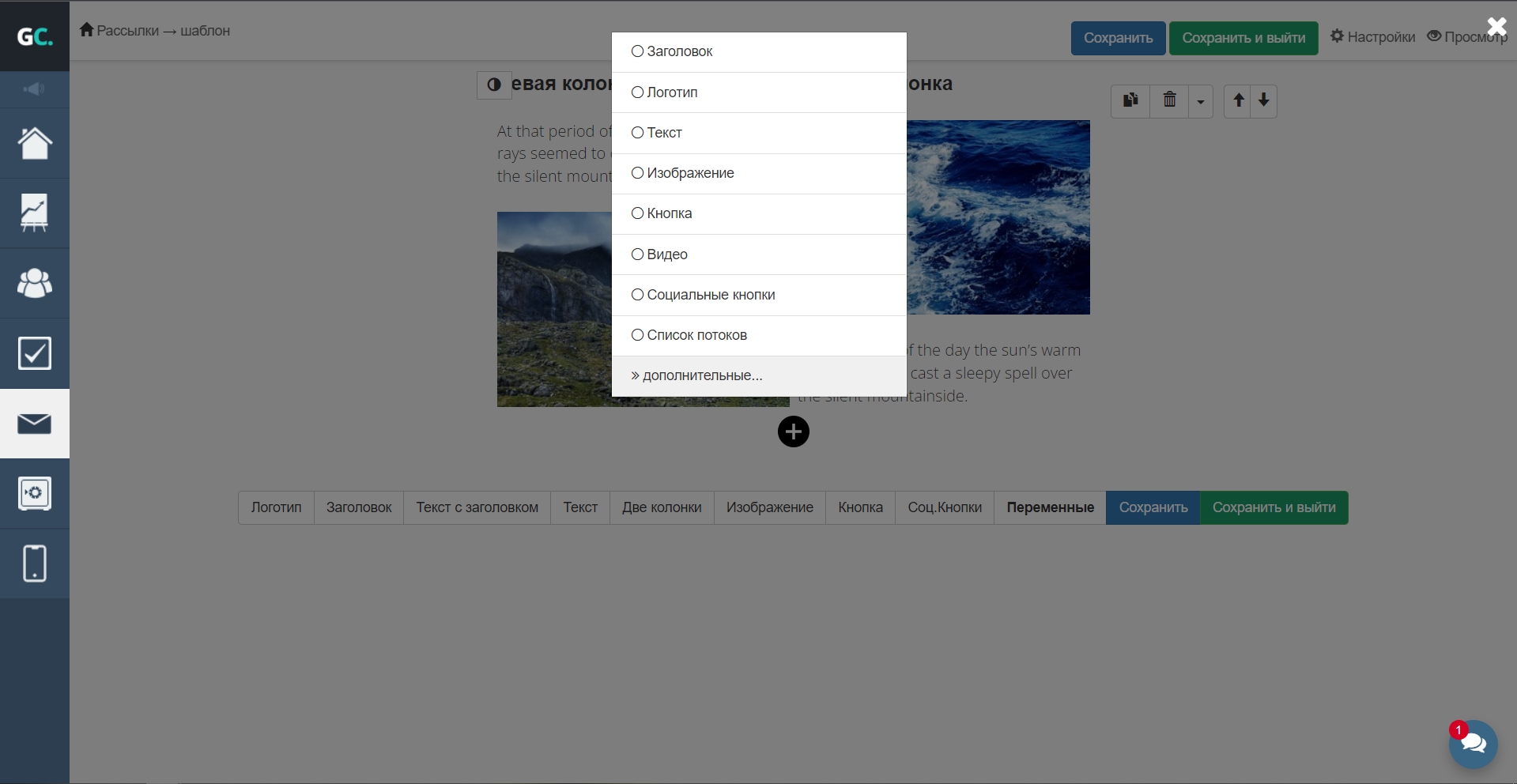Expand the дополнительные list item
The image size is (1517, 784).
click(696, 375)
